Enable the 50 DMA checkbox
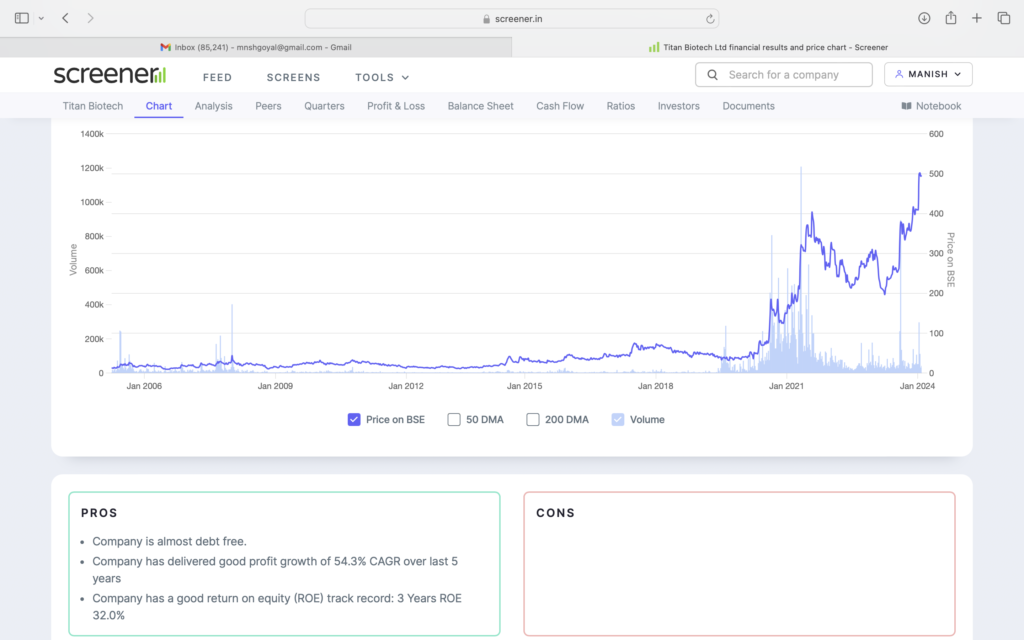1024x640 pixels. click(454, 419)
